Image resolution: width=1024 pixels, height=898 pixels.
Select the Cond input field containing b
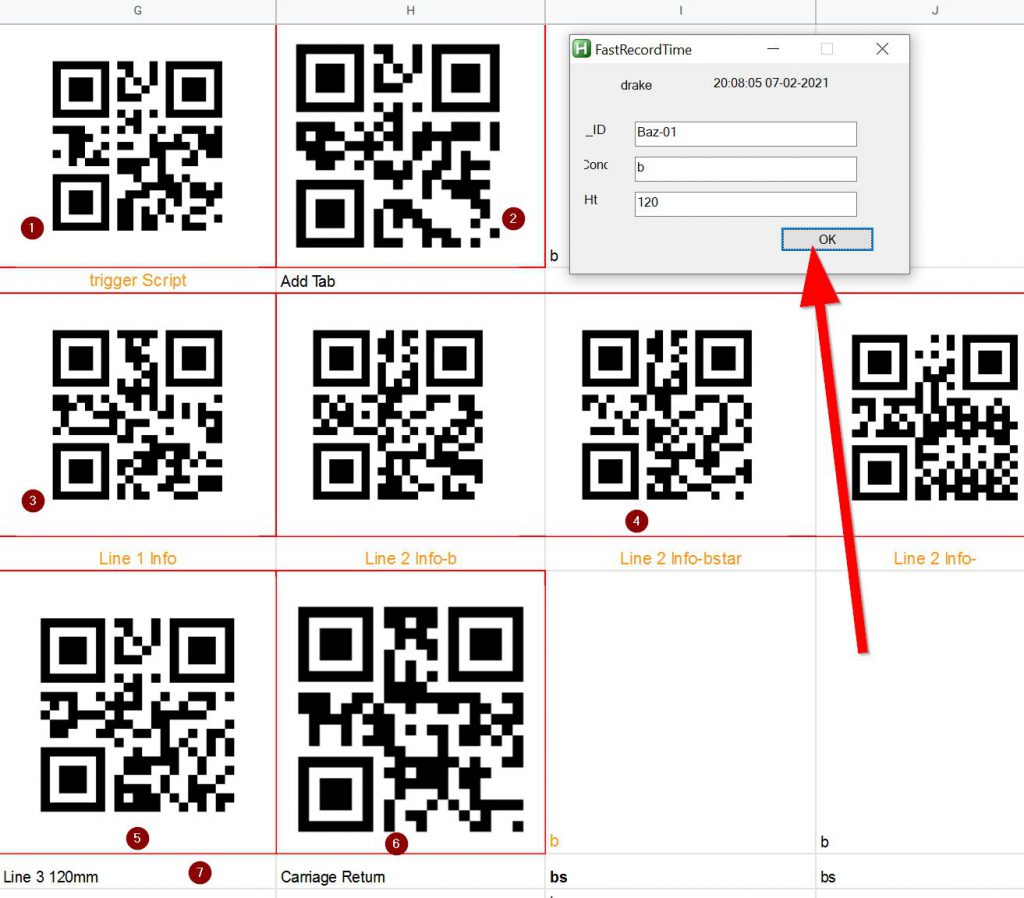click(745, 168)
